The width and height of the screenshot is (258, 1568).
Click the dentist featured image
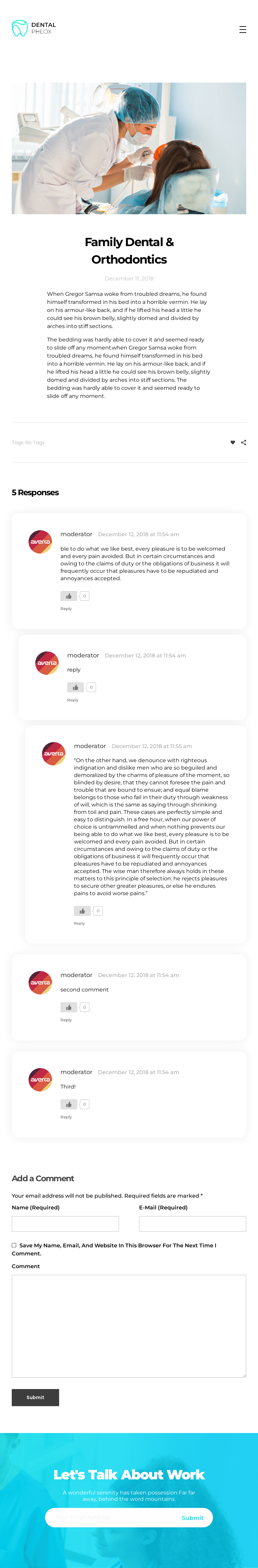[x=129, y=148]
